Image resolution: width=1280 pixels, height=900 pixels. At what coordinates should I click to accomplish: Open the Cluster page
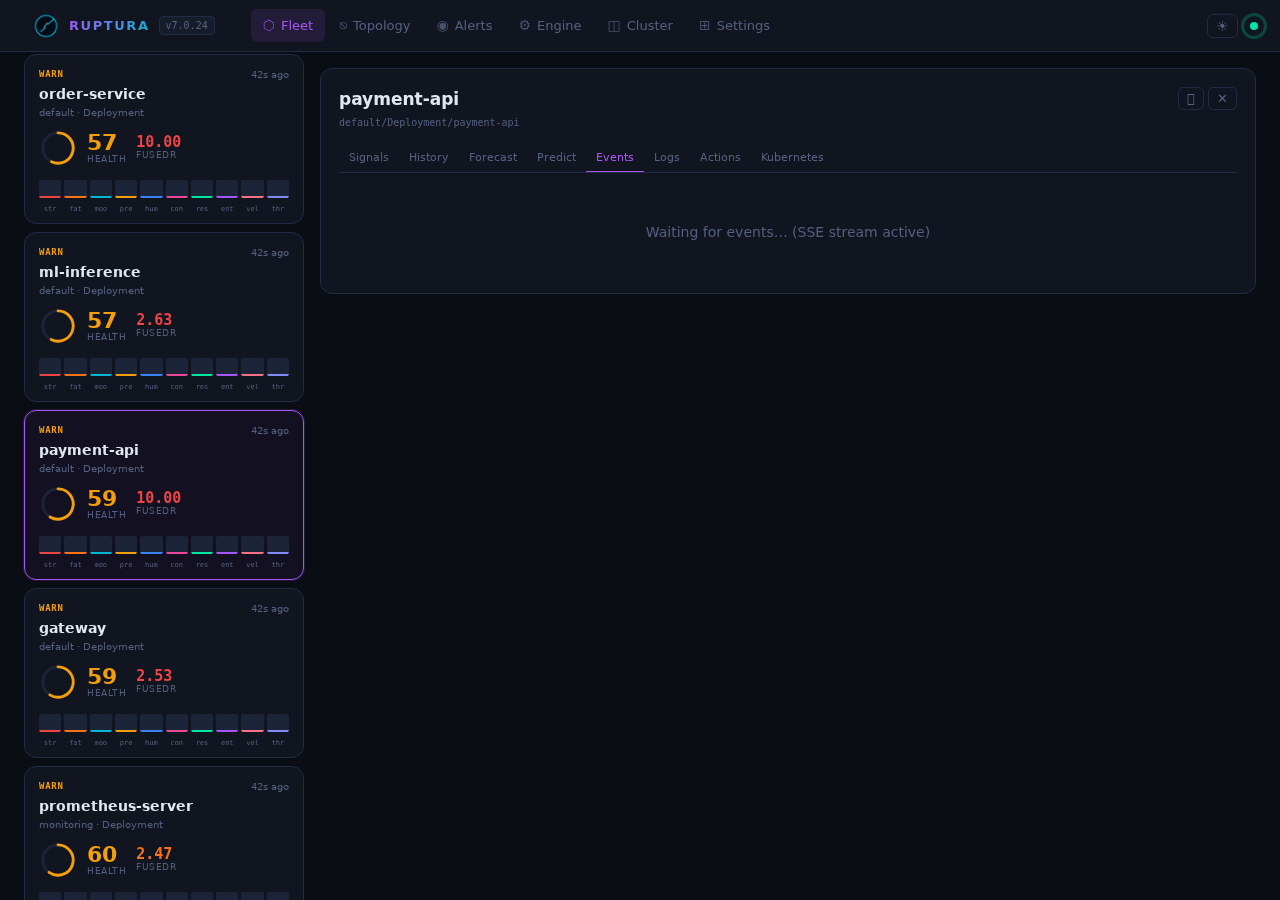click(640, 26)
